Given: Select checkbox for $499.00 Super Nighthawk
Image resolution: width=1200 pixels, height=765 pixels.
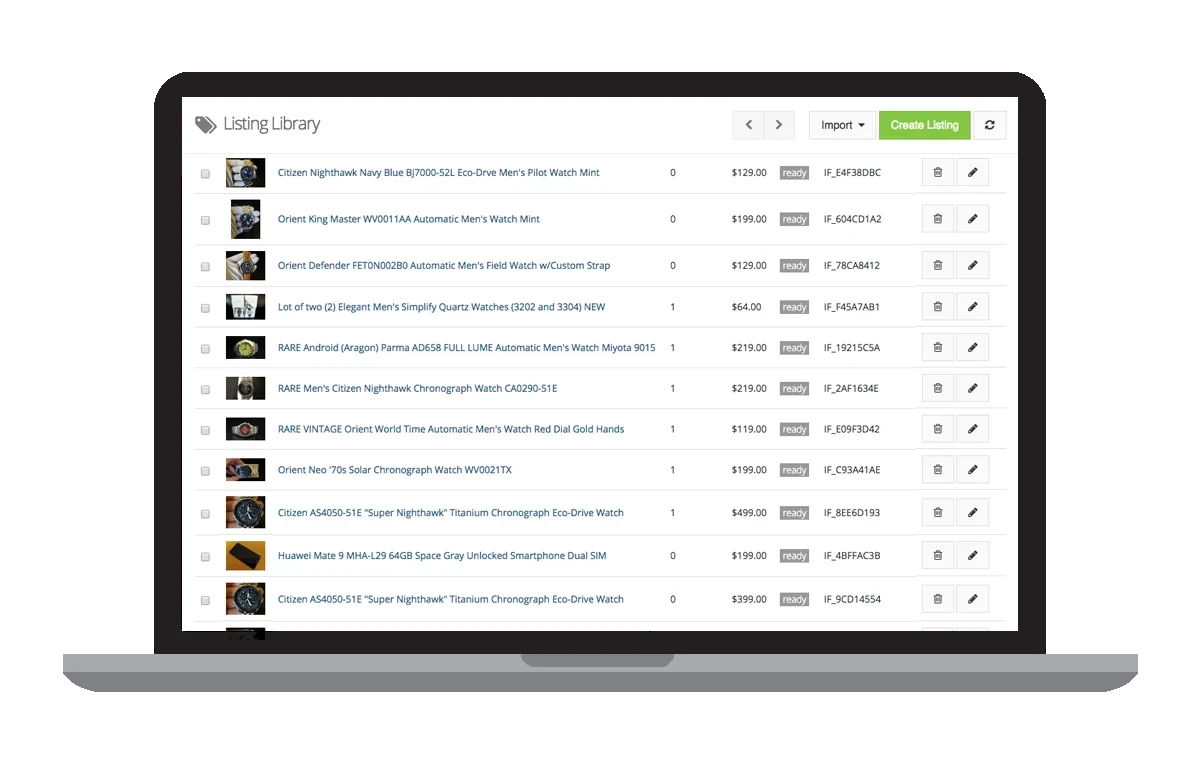Looking at the screenshot, I should (x=205, y=514).
